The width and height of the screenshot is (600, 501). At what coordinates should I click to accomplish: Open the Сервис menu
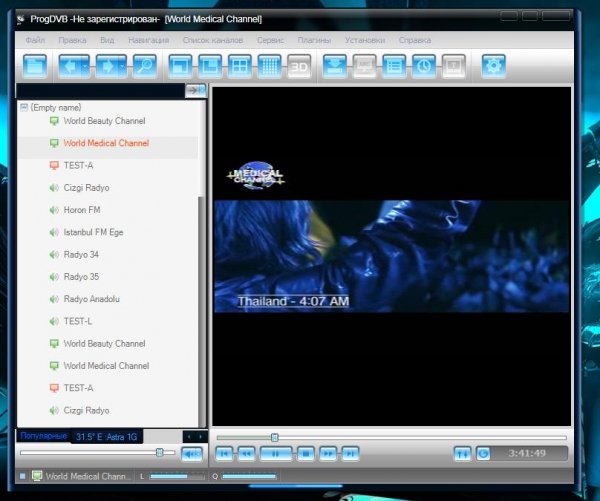point(271,40)
